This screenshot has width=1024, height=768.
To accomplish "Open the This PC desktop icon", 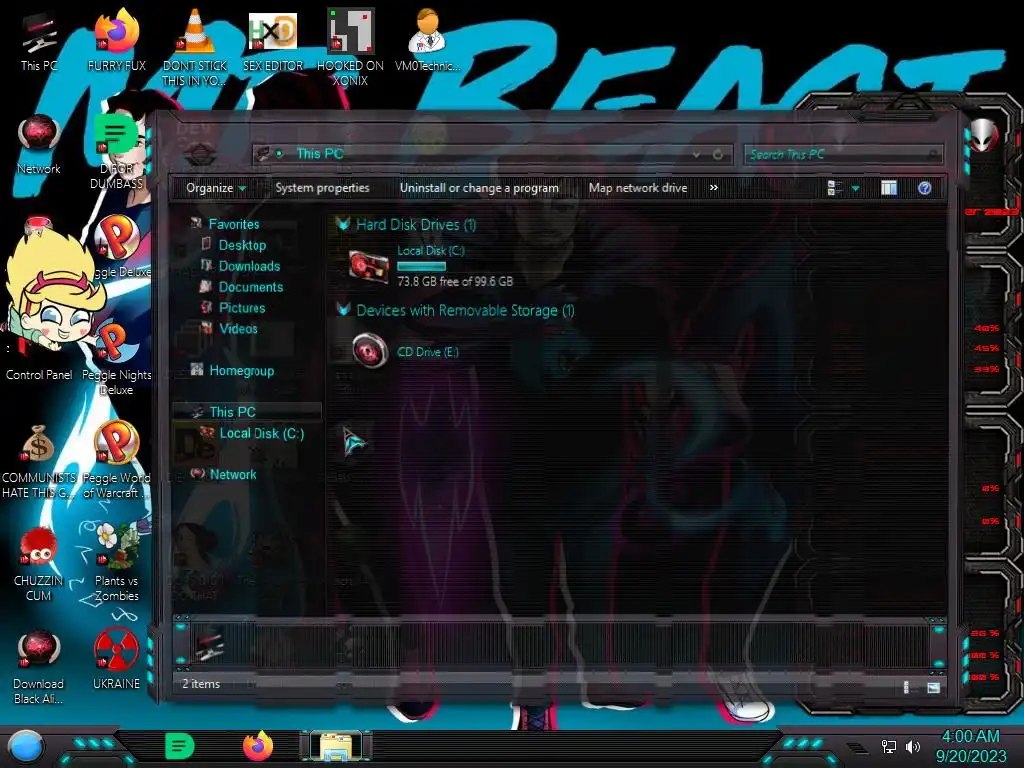I will [39, 40].
